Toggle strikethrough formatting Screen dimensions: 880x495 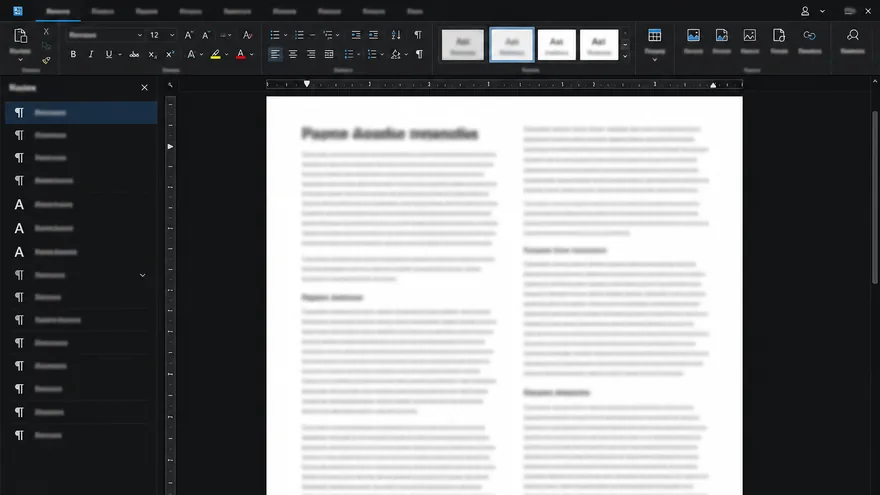(x=134, y=54)
